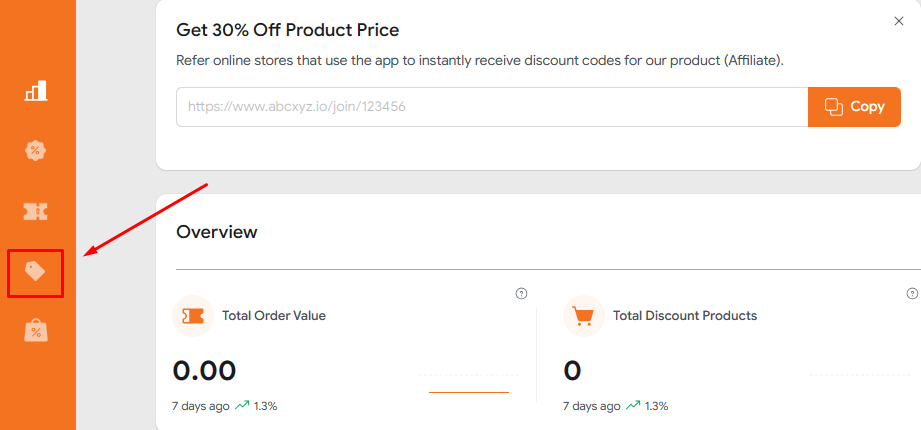Select the coupon ticket sidebar icon
Viewport: 921px width, 430px height.
[x=36, y=211]
